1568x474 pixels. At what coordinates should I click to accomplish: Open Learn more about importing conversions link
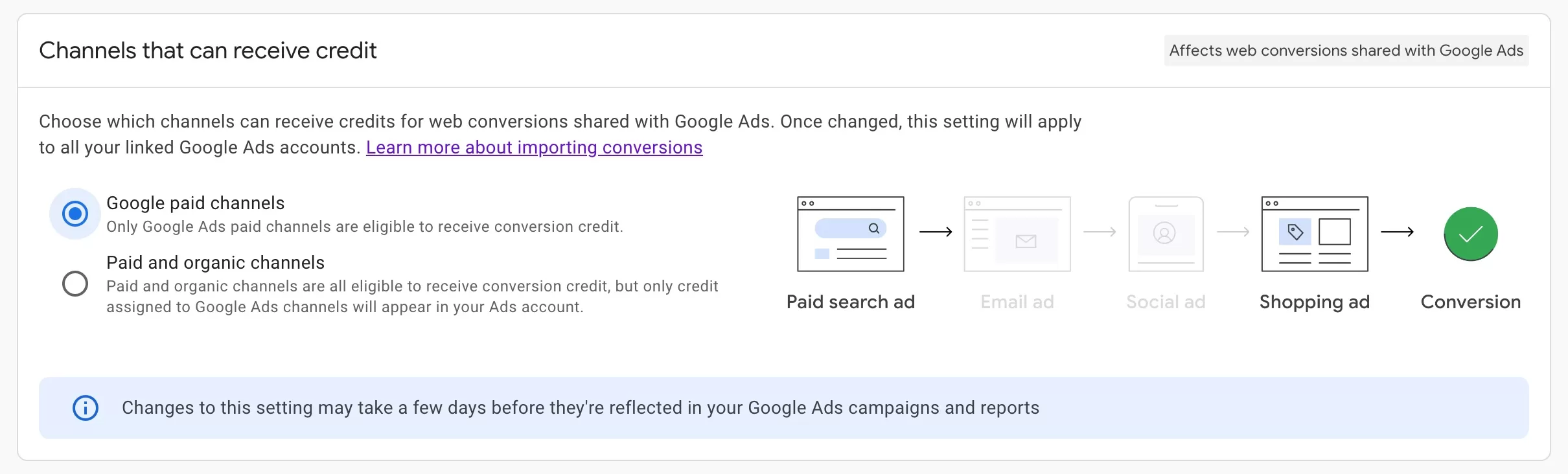pos(534,148)
